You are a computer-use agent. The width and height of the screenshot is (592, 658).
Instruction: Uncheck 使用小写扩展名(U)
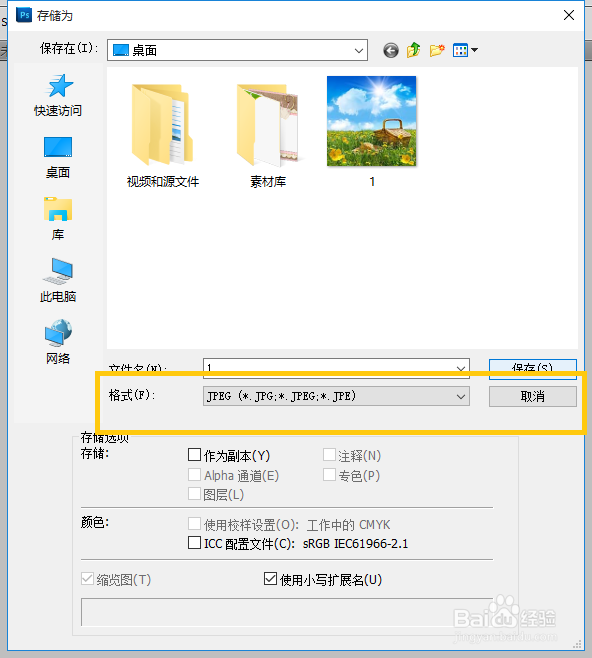point(271,579)
